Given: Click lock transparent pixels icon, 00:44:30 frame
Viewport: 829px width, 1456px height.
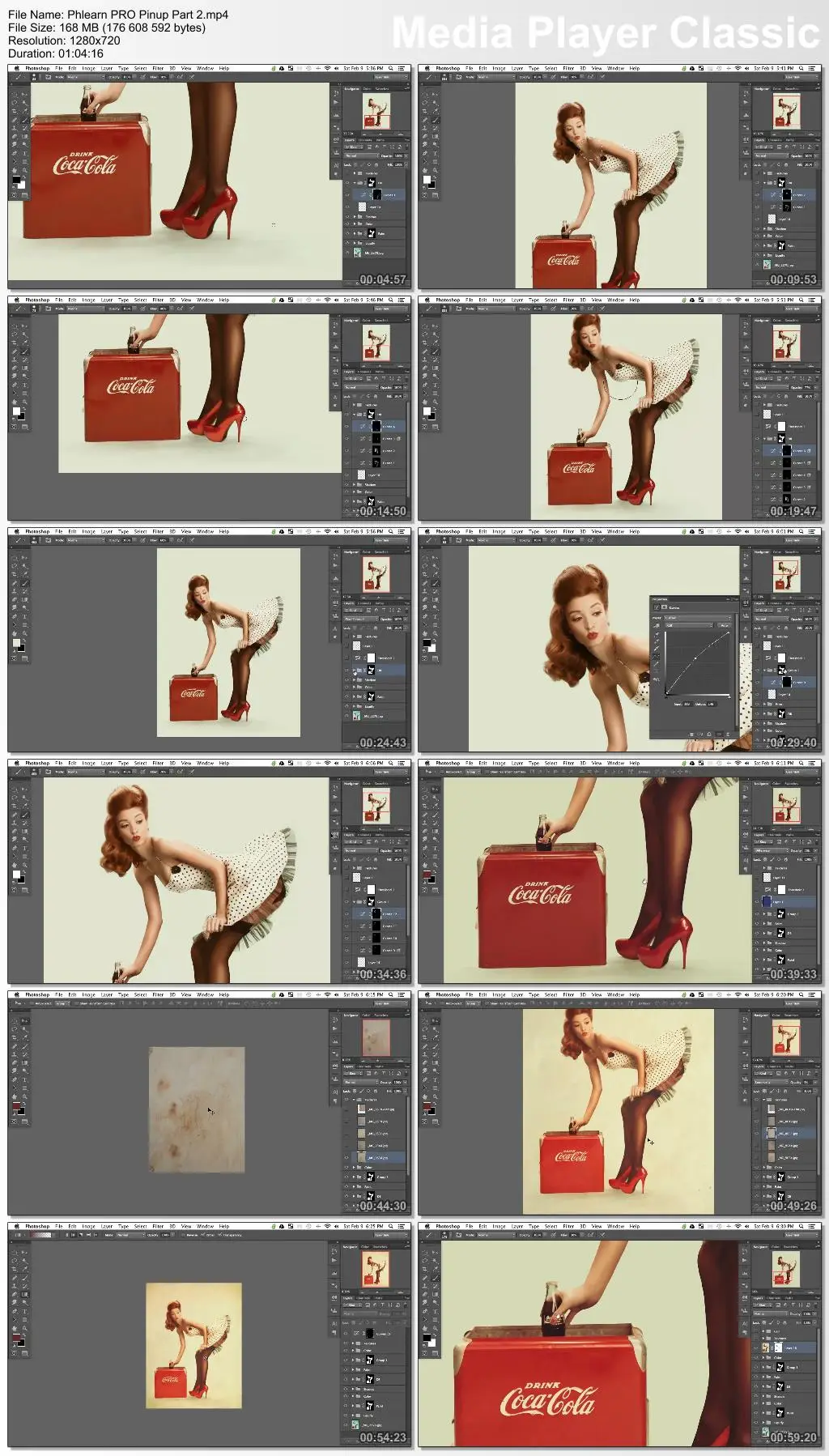Looking at the screenshot, I should tap(354, 1091).
